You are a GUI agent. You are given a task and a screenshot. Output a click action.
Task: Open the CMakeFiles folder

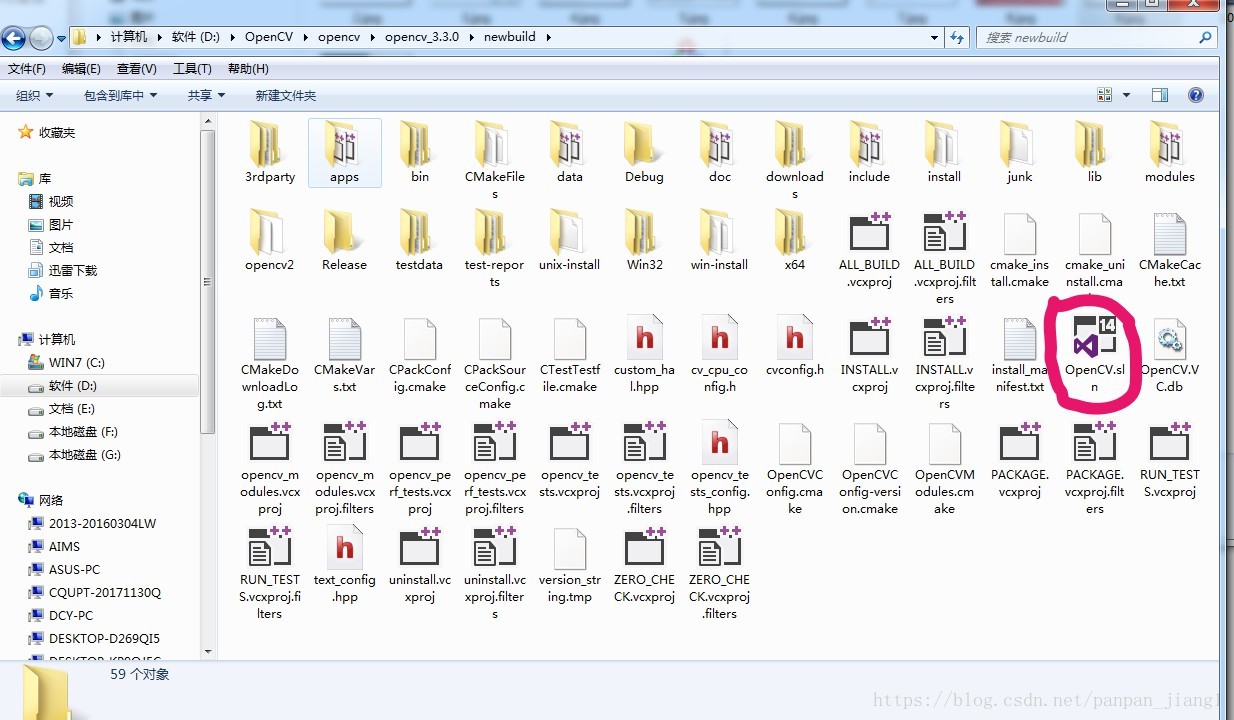point(495,161)
